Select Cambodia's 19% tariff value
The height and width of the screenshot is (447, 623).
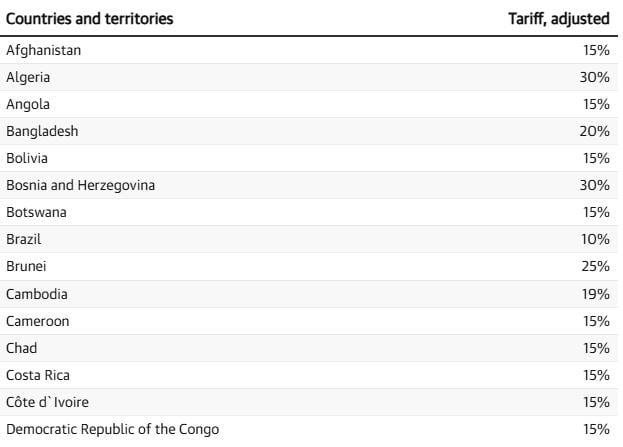pyautogui.click(x=594, y=294)
